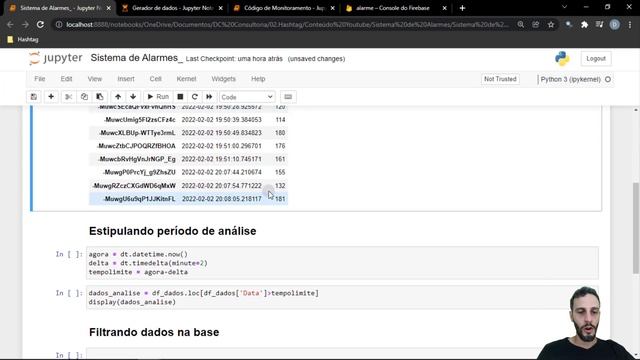Click the share page icon
Screen dimensions: 640x360
(536, 24)
